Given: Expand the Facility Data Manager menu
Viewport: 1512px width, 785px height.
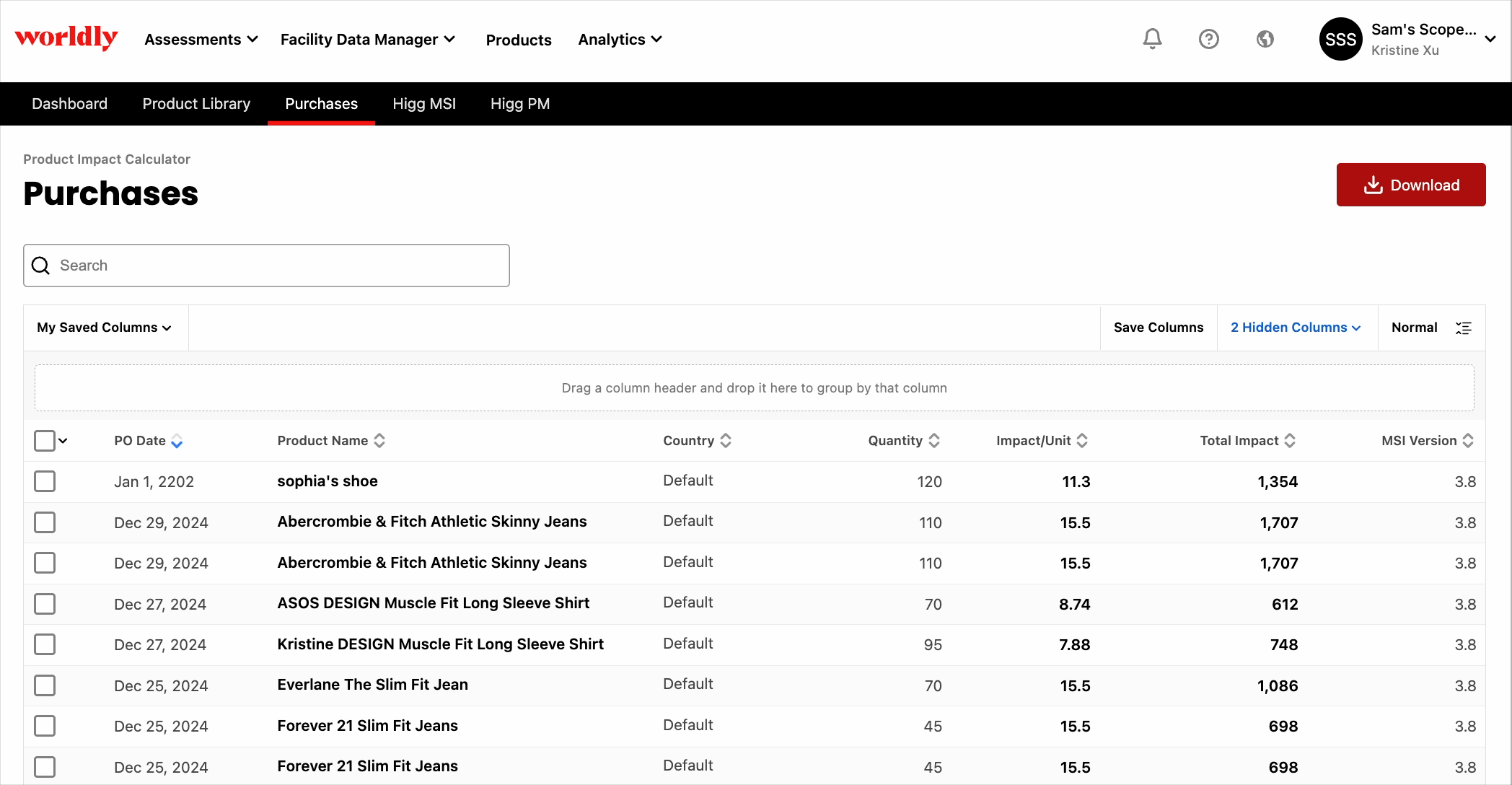Looking at the screenshot, I should (x=368, y=40).
